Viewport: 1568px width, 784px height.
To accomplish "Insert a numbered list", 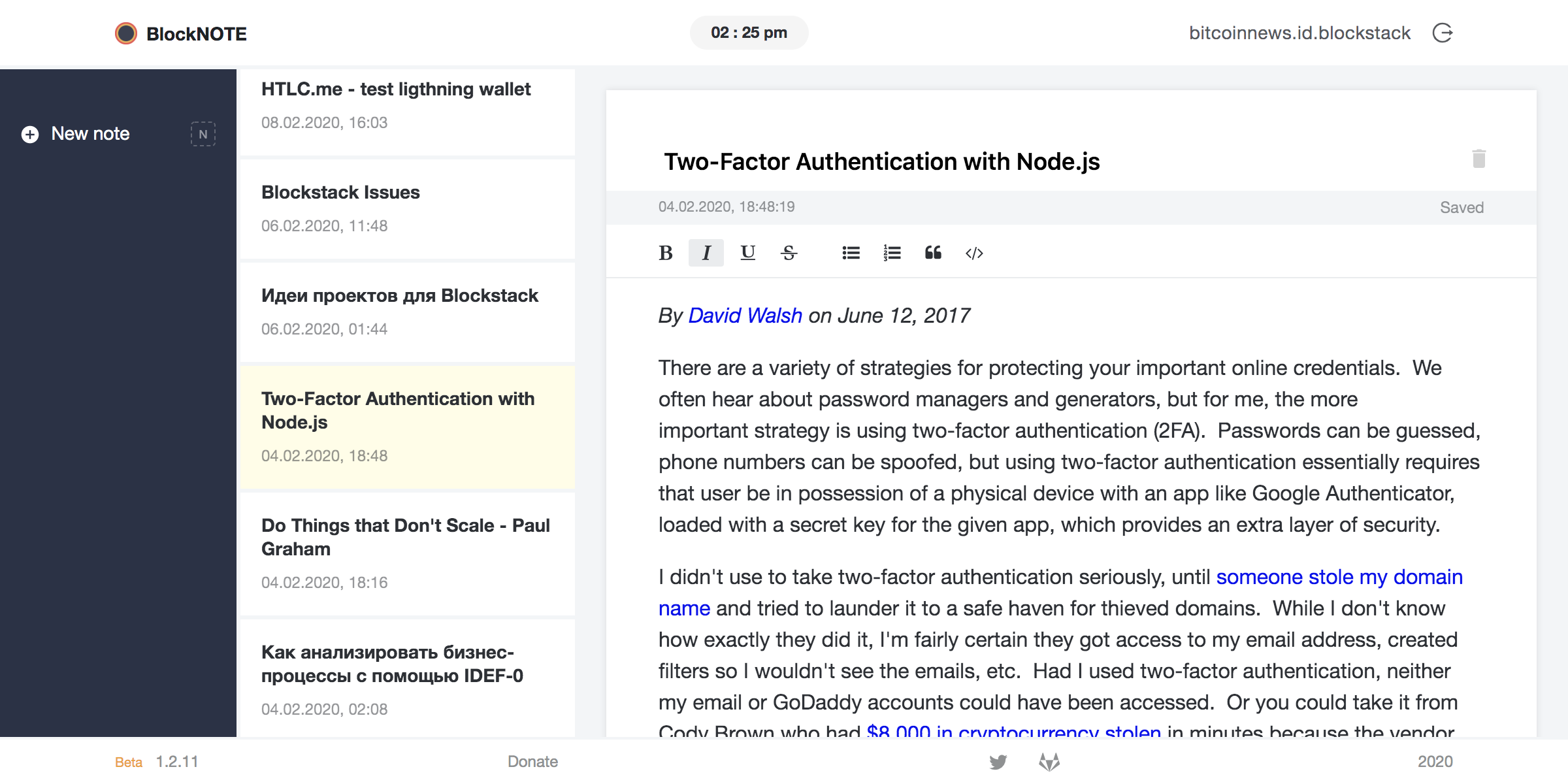I will point(892,253).
